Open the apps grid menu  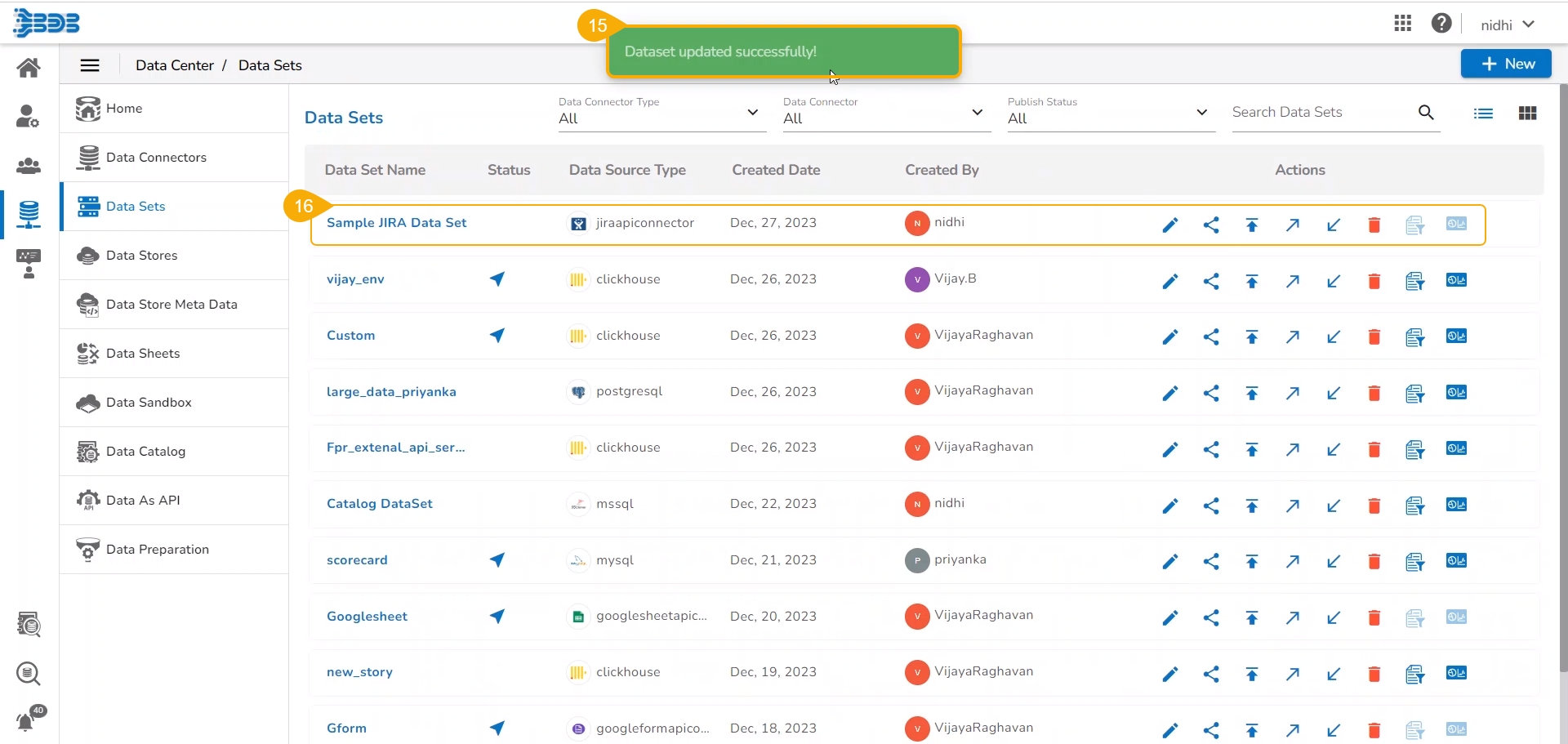point(1402,24)
